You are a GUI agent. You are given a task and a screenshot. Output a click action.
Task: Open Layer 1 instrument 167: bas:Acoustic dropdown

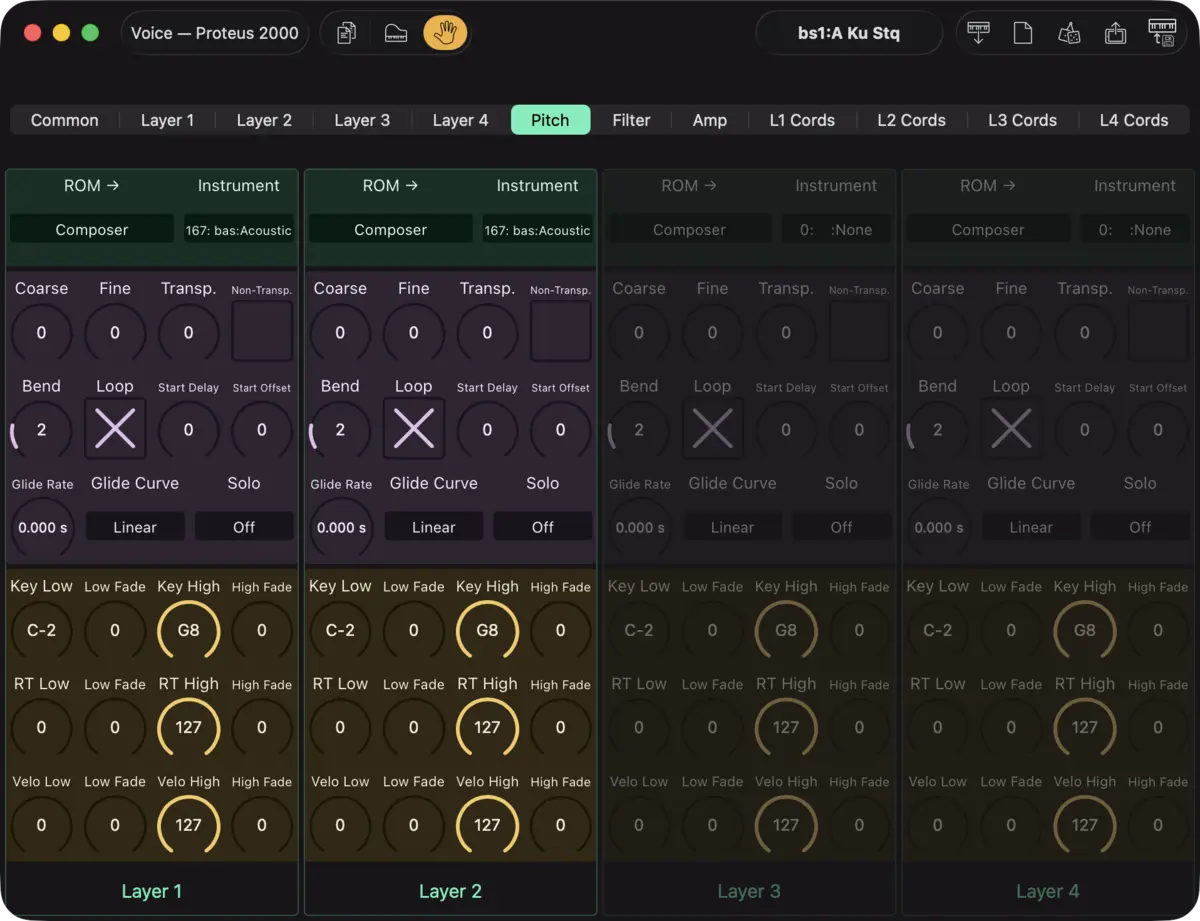(239, 229)
